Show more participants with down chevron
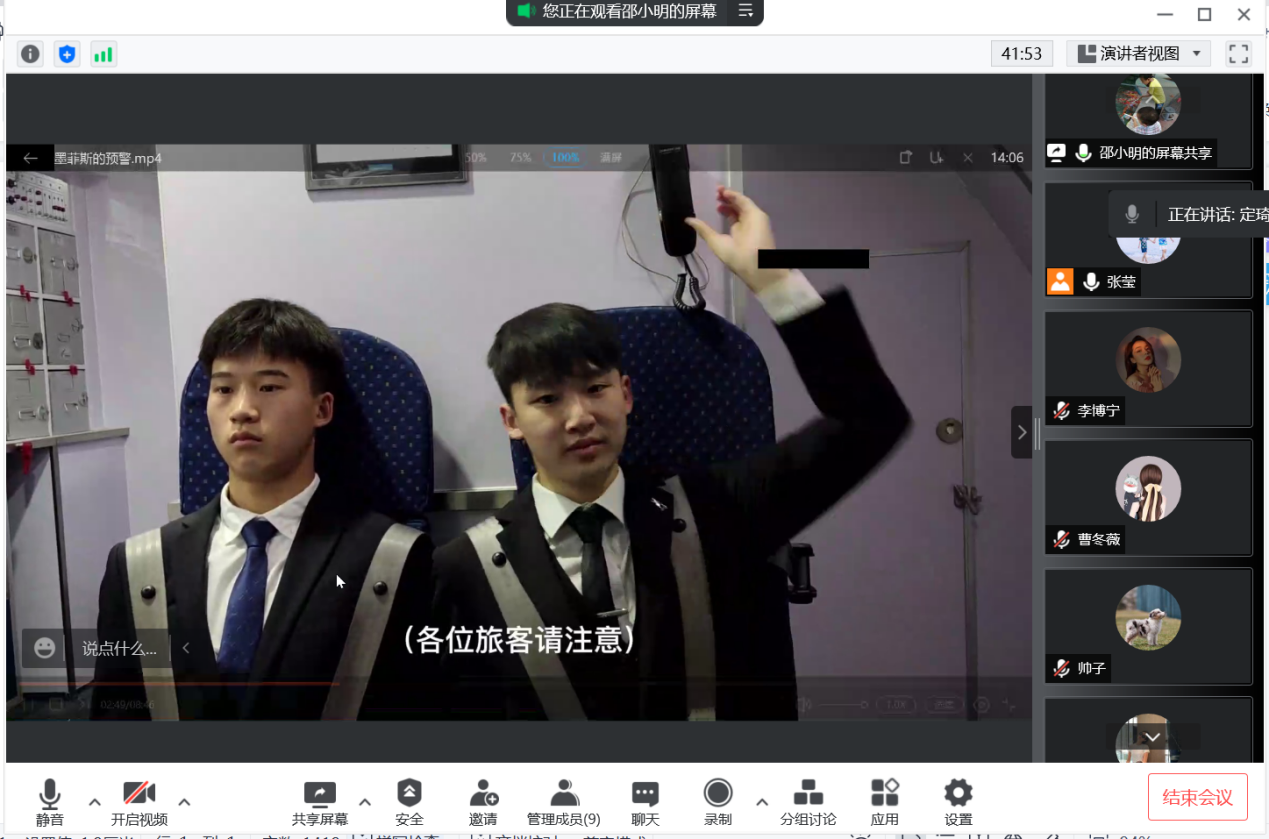Image resolution: width=1269 pixels, height=839 pixels. (1152, 737)
